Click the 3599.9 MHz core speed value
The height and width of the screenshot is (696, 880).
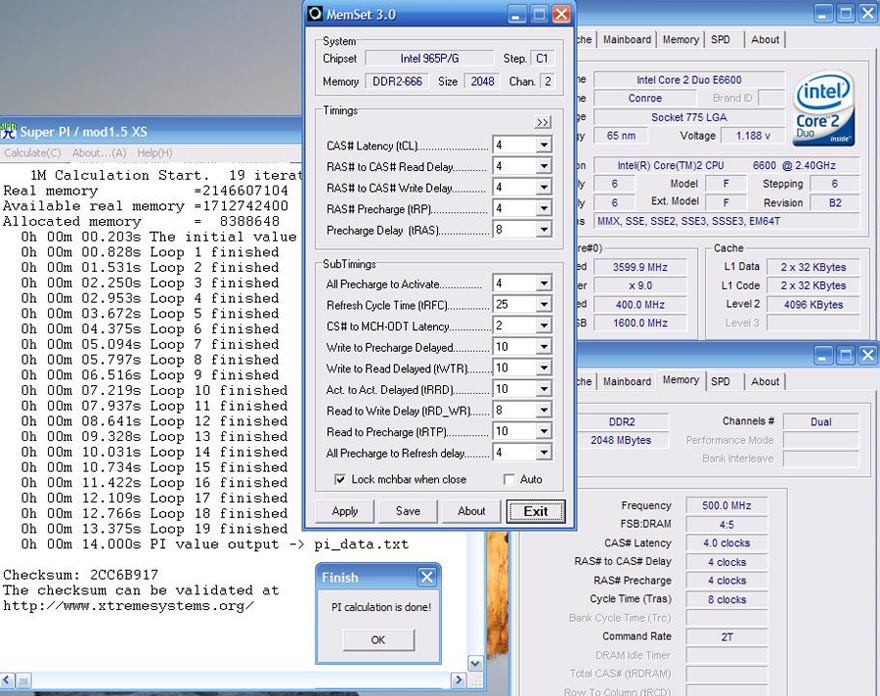[x=640, y=267]
